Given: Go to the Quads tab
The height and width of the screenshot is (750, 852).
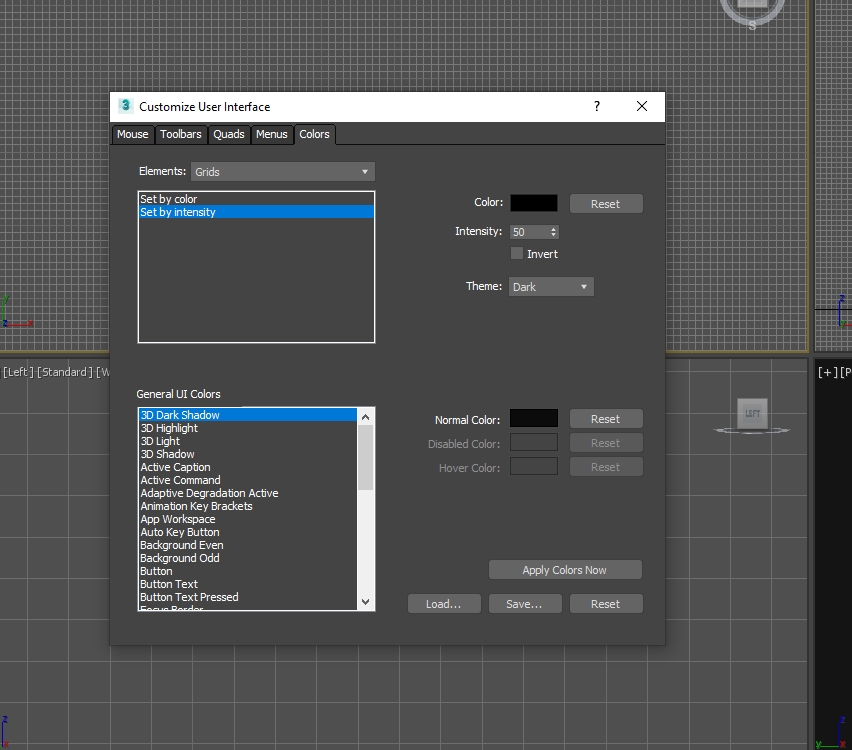Looking at the screenshot, I should click(x=229, y=134).
